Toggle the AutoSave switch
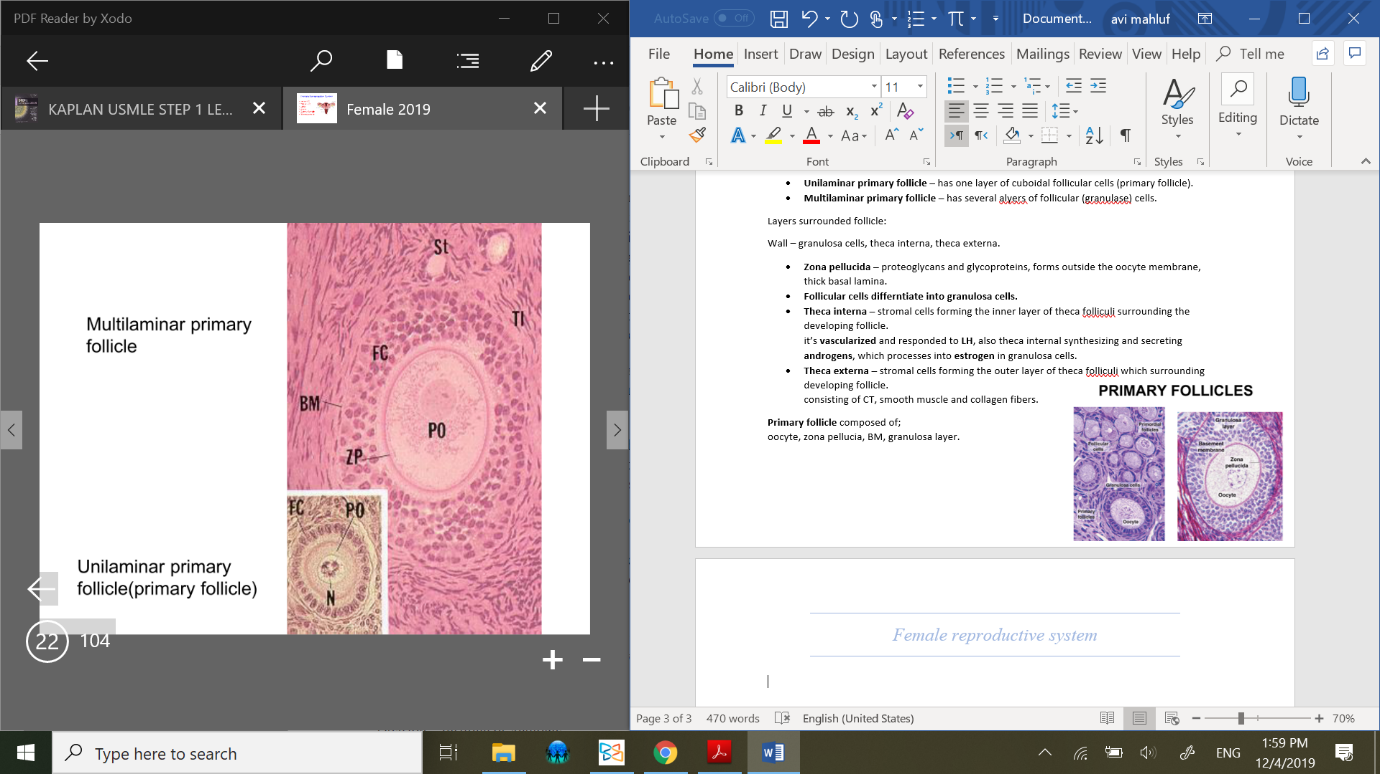1380x774 pixels. point(734,19)
